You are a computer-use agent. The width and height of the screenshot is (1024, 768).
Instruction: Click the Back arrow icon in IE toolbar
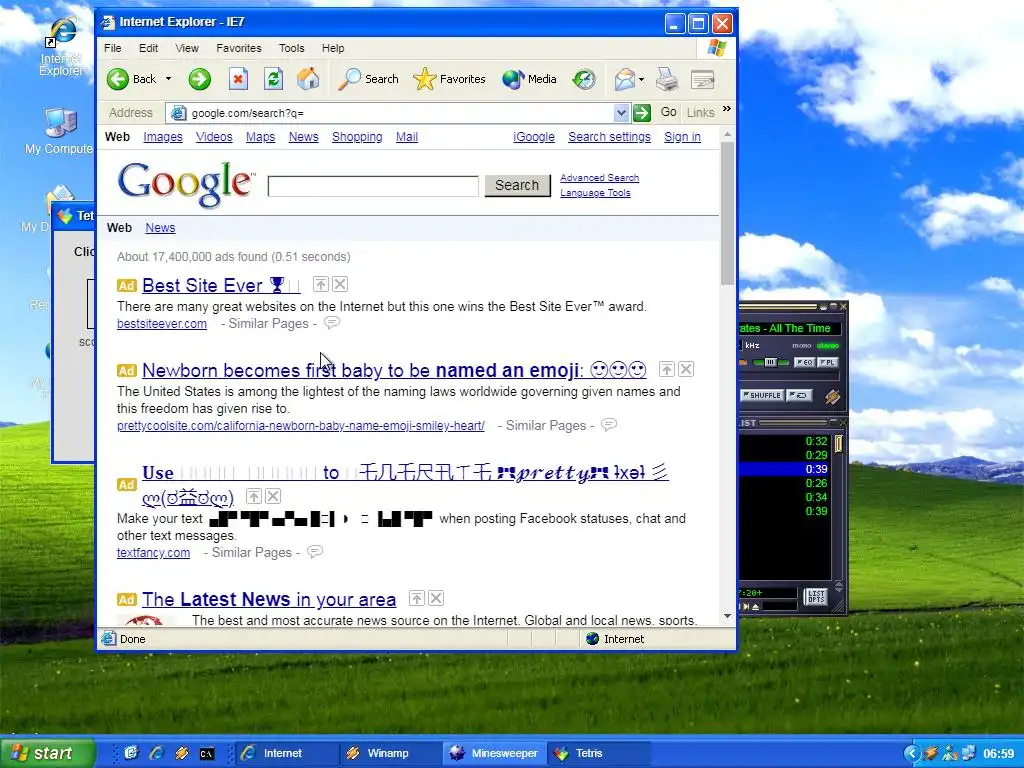click(x=118, y=79)
